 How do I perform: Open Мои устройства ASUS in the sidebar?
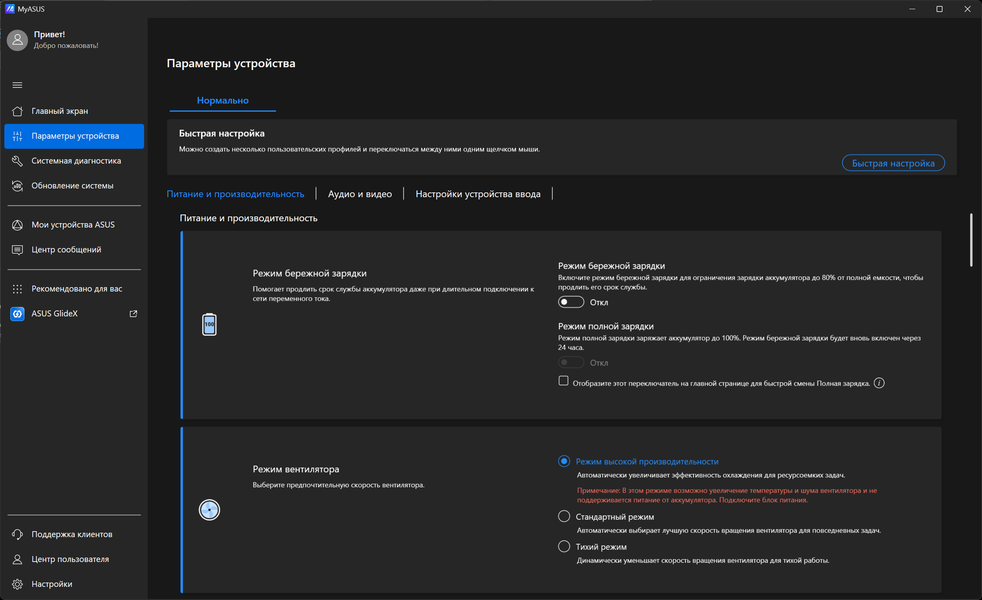coord(74,225)
